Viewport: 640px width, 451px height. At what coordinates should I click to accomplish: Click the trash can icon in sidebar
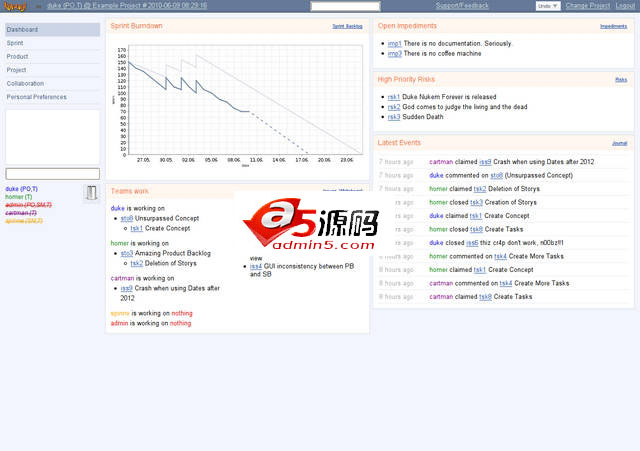pyautogui.click(x=91, y=193)
